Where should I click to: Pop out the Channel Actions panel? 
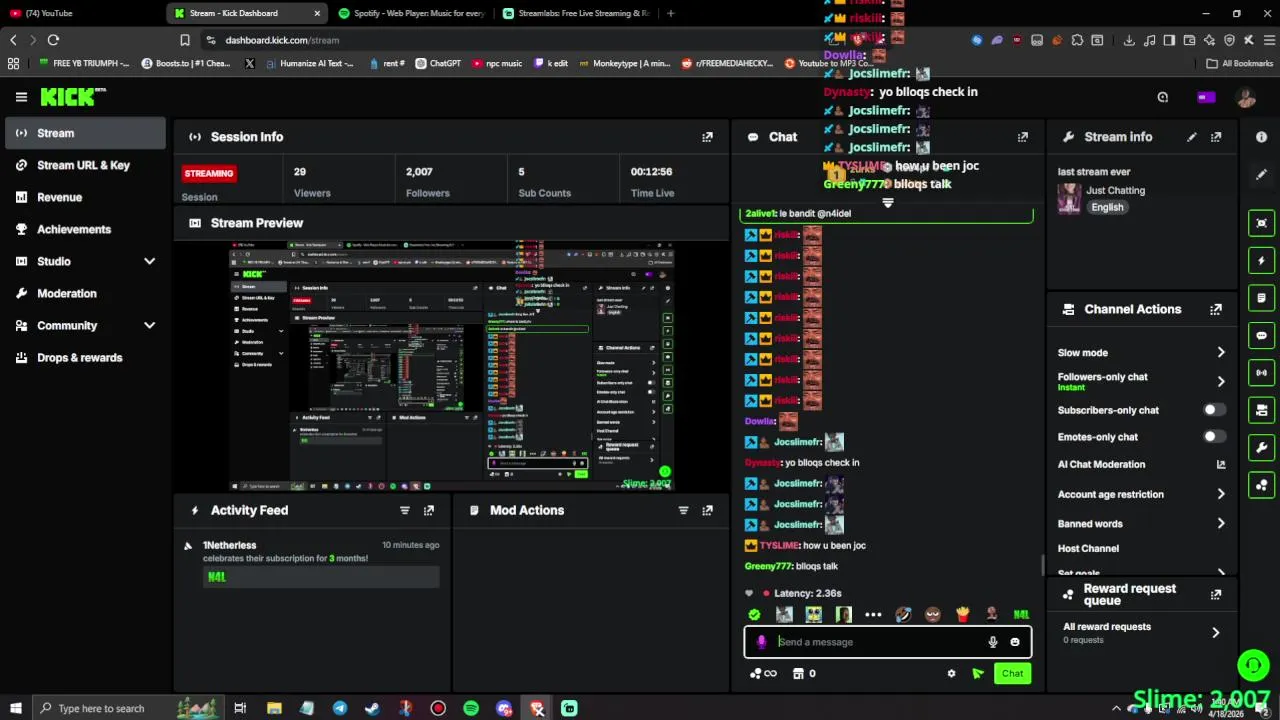tap(1216, 310)
